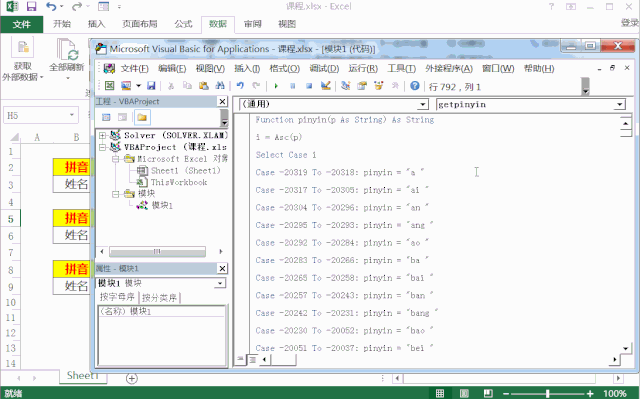Select ThisWorkbook in project tree
The width and height of the screenshot is (640, 399).
tap(179, 182)
